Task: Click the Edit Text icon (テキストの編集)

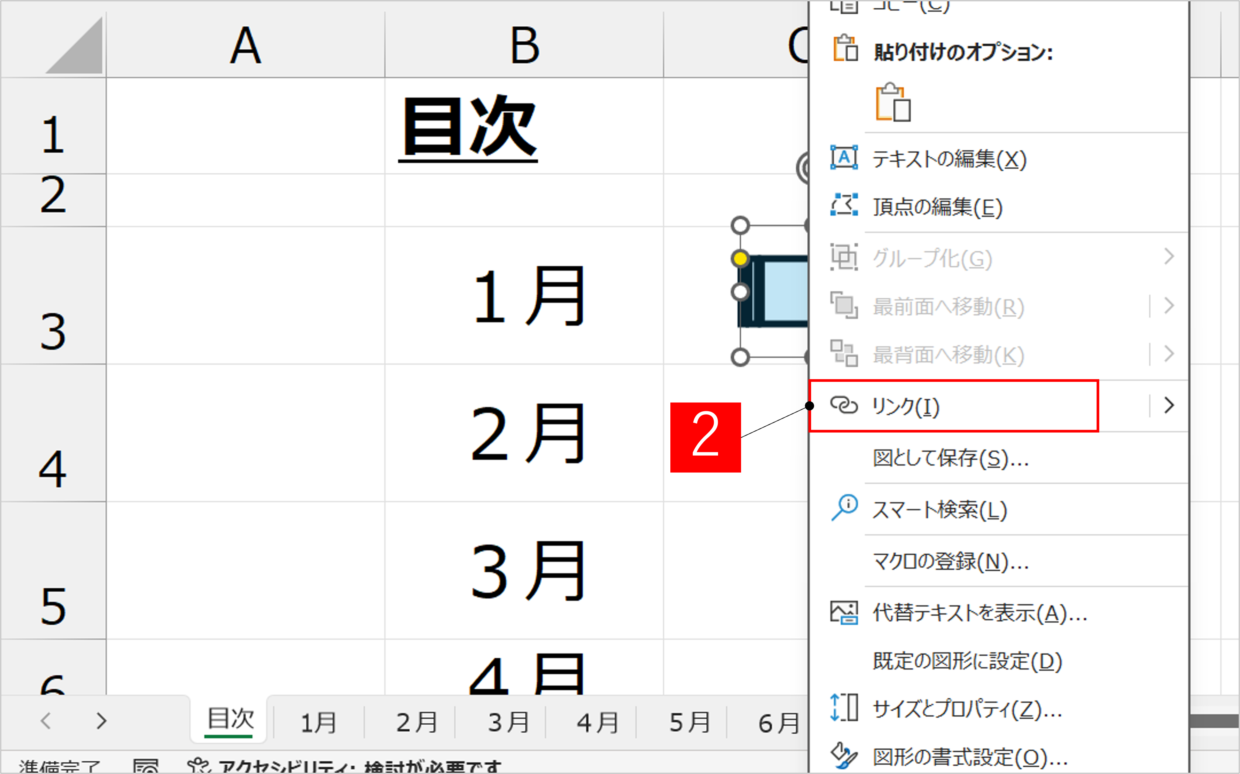Action: (x=844, y=158)
